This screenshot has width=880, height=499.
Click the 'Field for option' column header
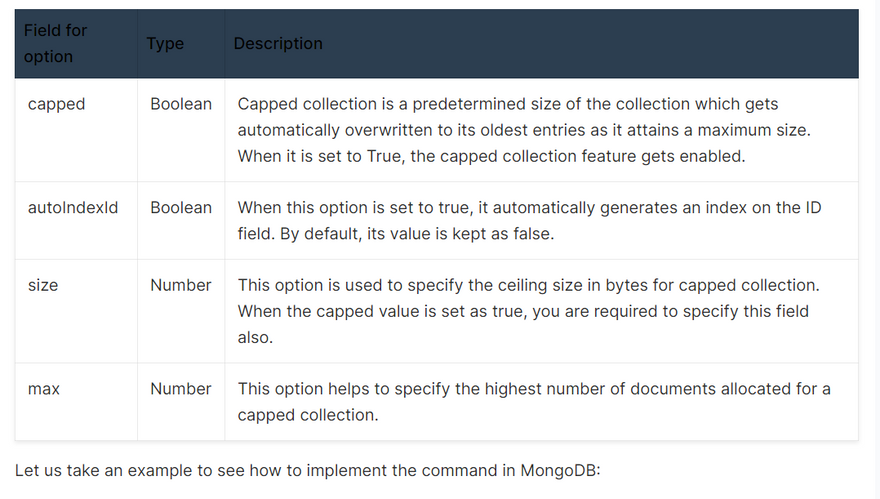55,44
